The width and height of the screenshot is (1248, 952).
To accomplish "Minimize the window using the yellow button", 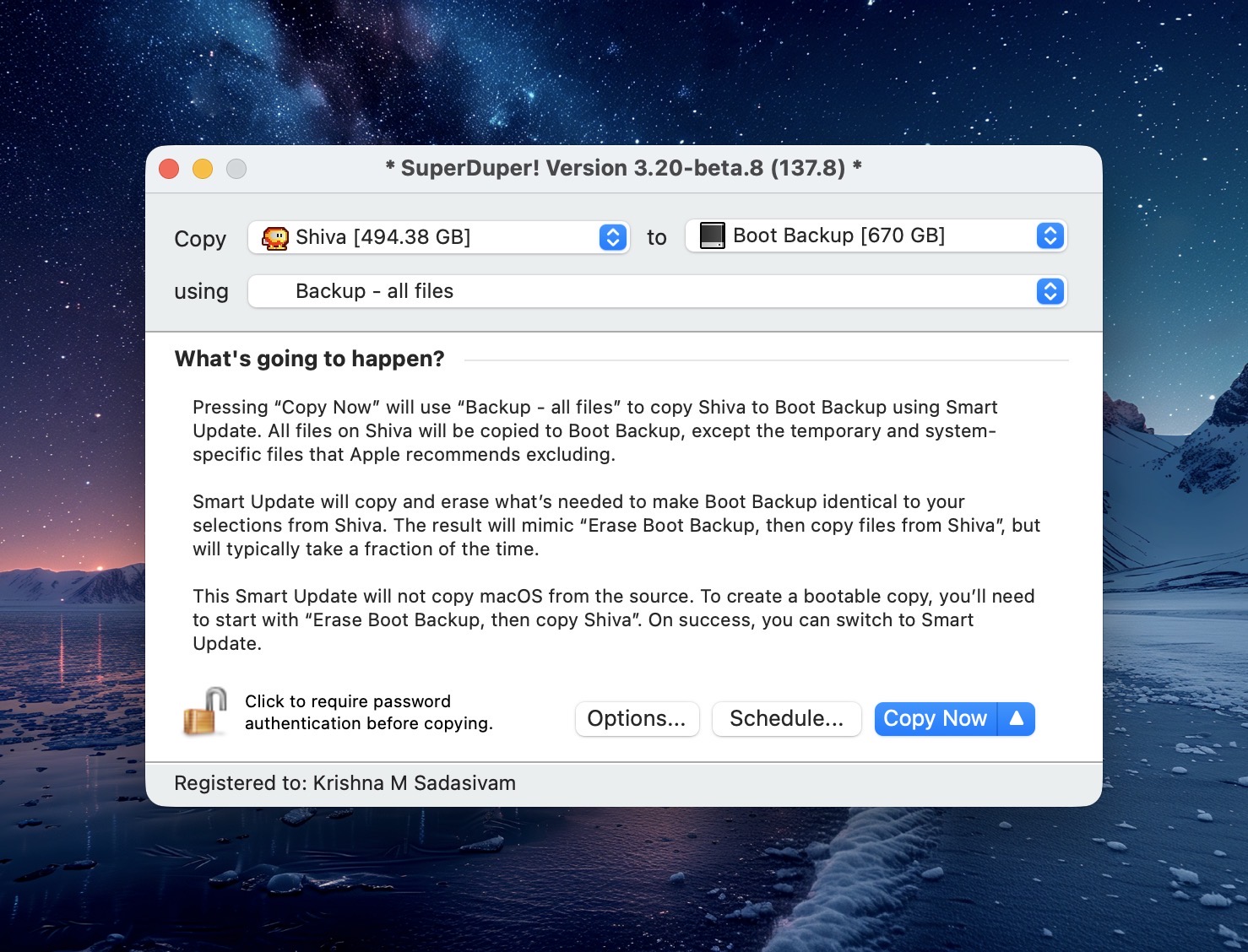I will coord(203,169).
